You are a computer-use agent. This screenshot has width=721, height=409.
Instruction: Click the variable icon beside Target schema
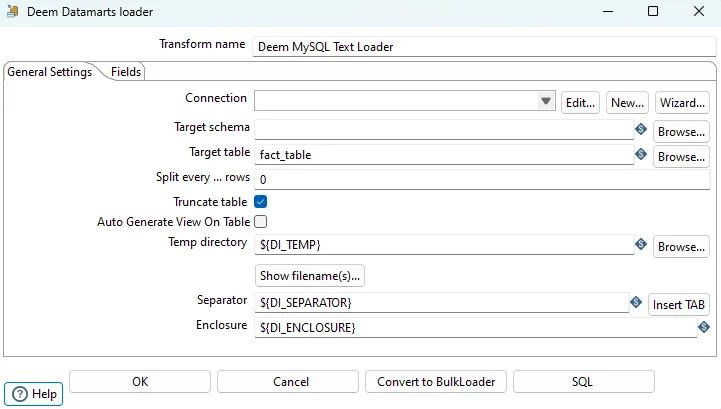(641, 129)
